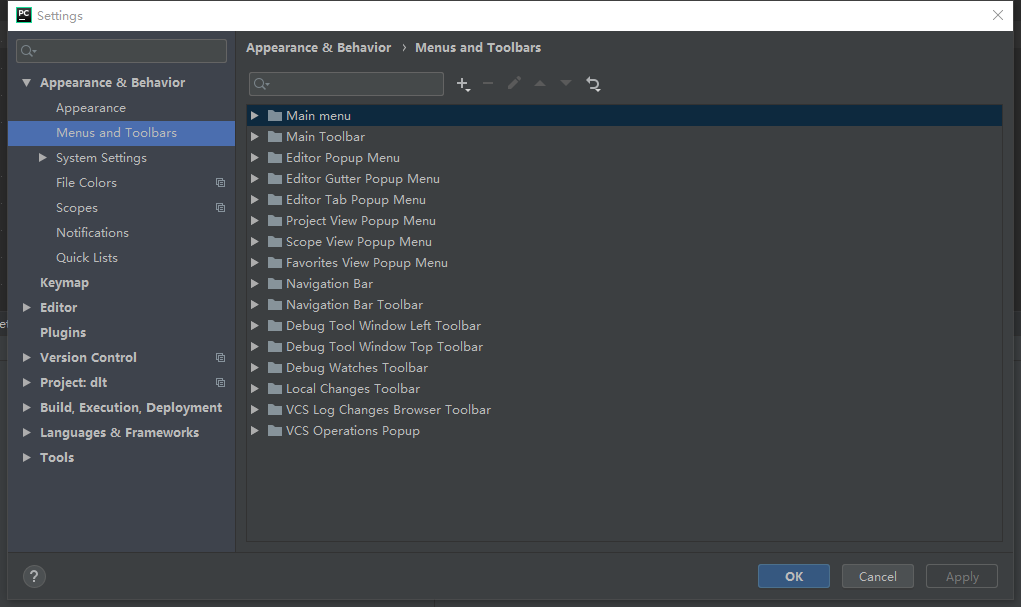Select the Edit Action pencil icon
This screenshot has height=607, width=1021.
pyautogui.click(x=514, y=84)
